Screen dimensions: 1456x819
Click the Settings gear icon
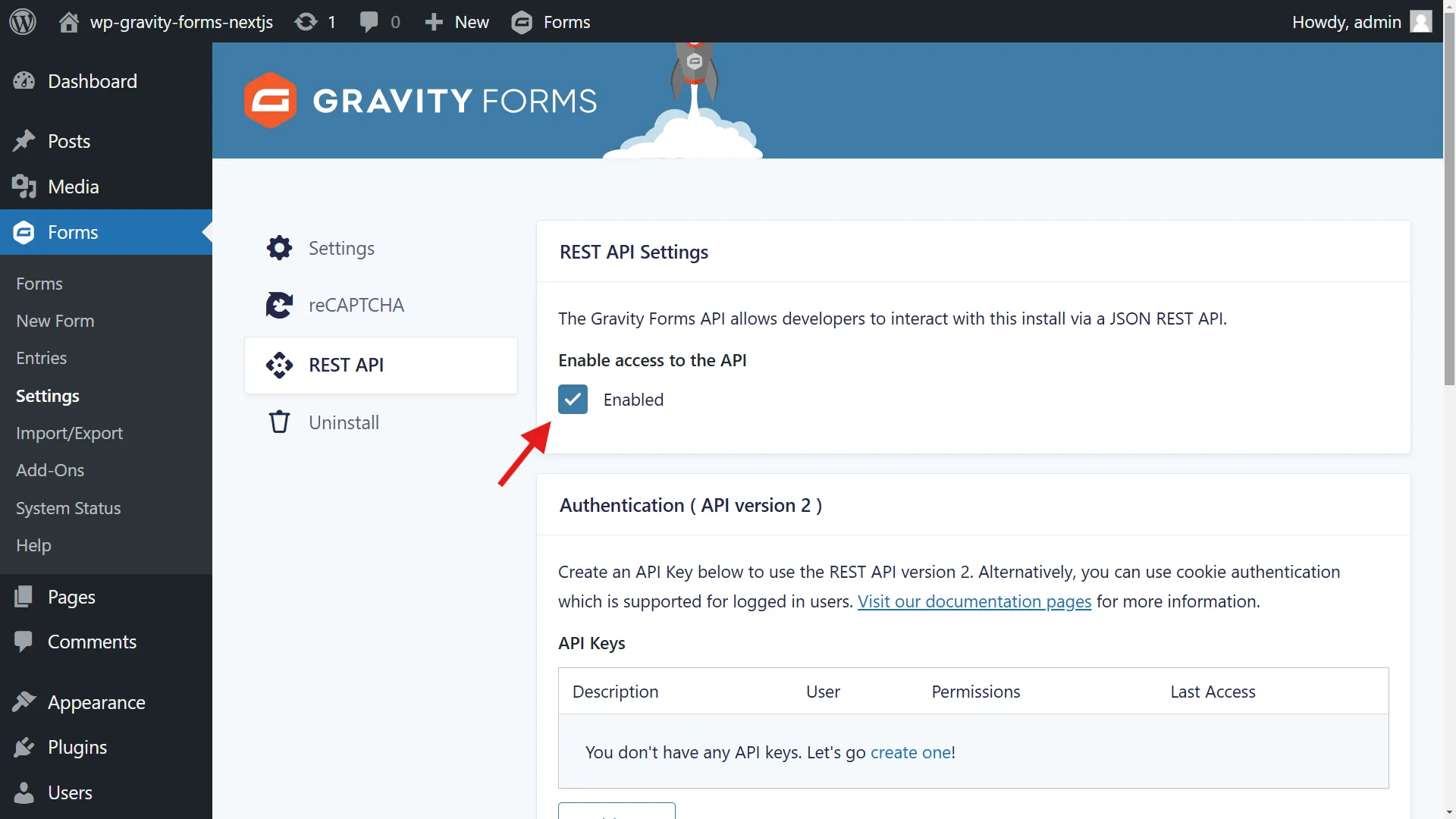(x=279, y=248)
